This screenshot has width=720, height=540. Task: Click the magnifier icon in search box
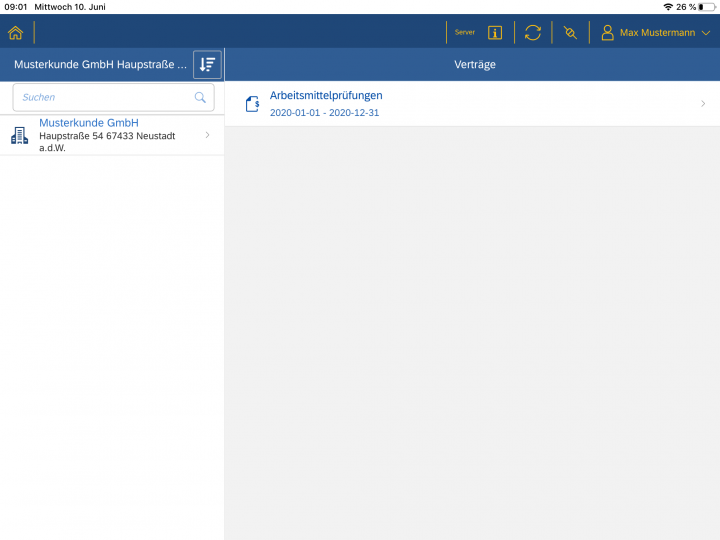click(x=200, y=97)
